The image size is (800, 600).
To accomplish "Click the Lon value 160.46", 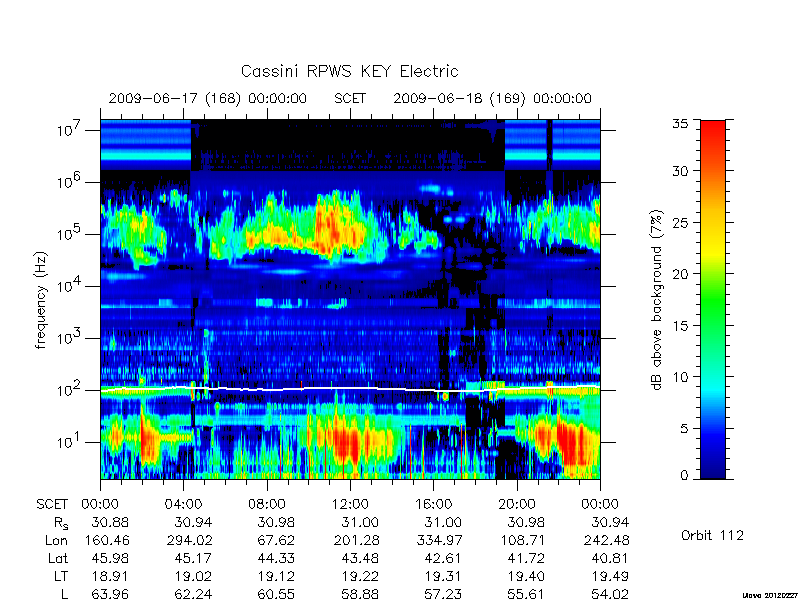I will point(106,540).
